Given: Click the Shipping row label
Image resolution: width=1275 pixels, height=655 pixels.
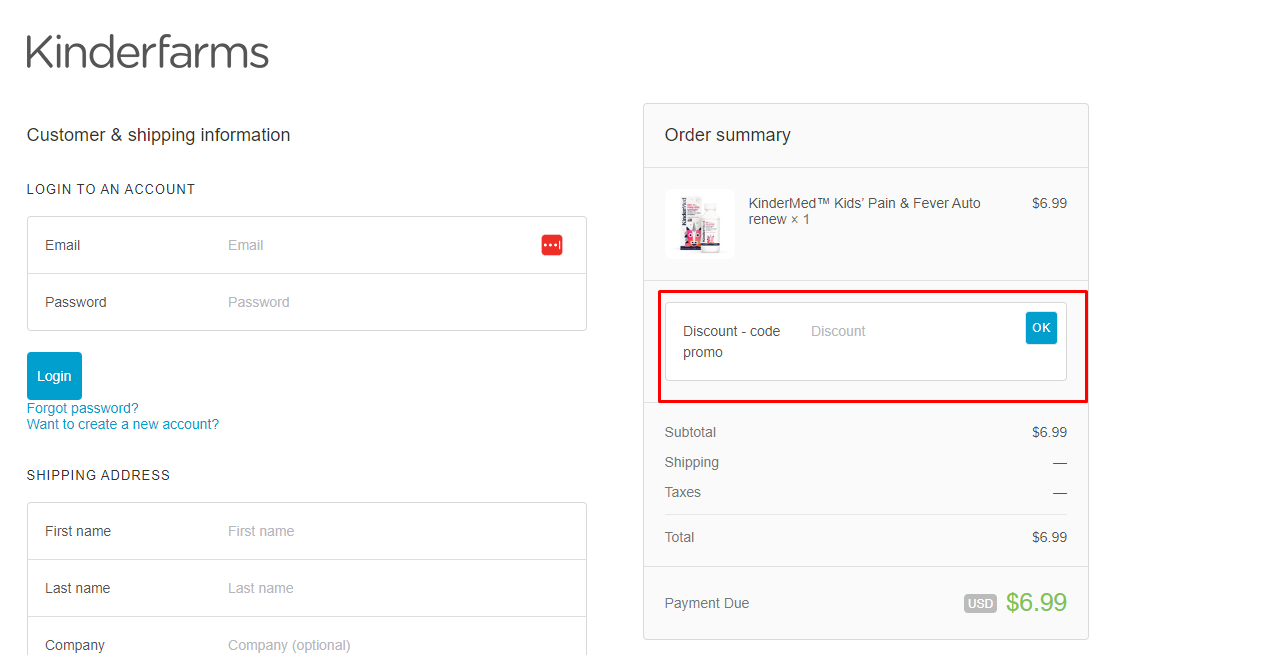Looking at the screenshot, I should click(x=692, y=462).
